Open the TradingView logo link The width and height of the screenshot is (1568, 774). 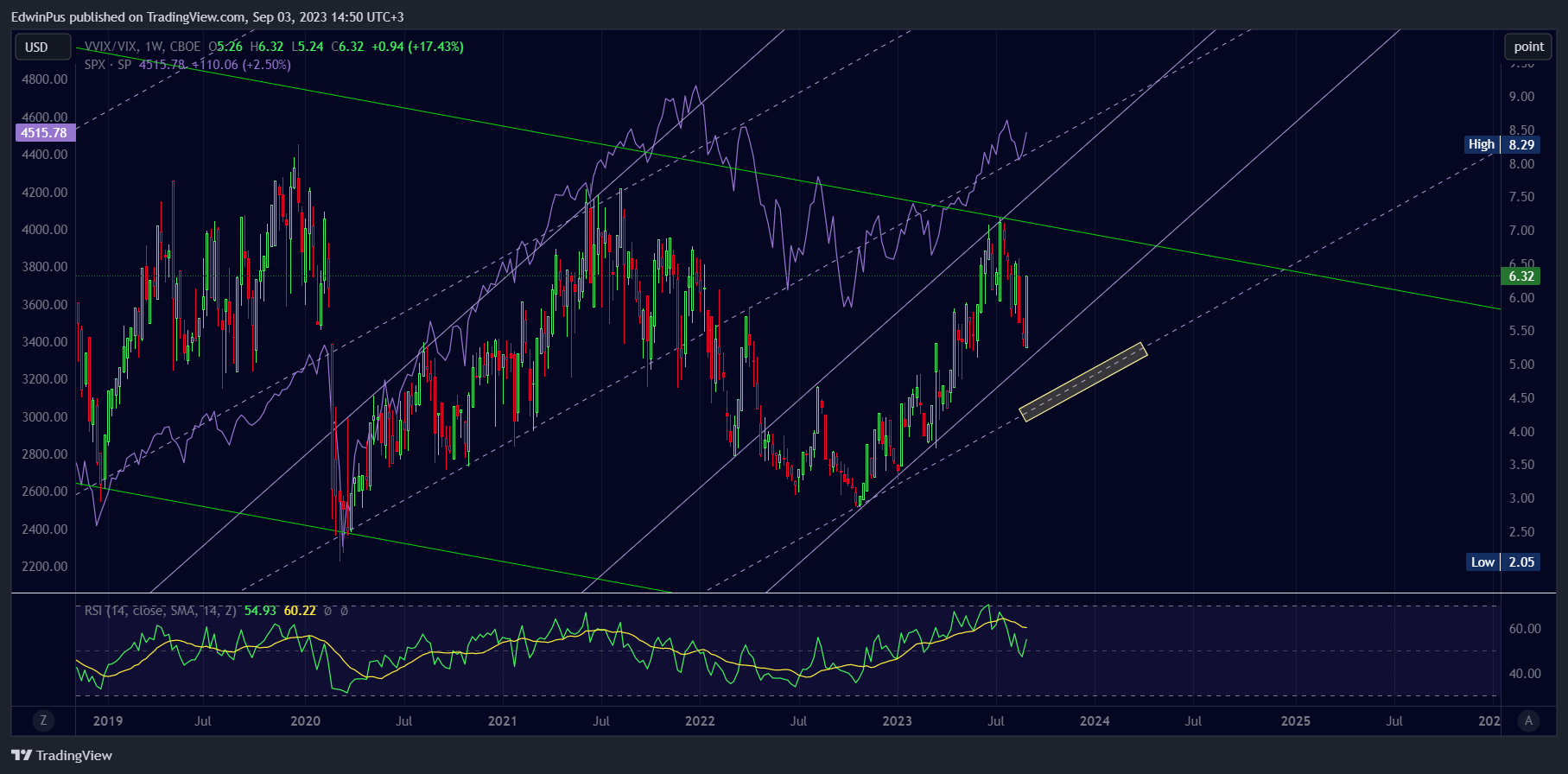point(62,755)
